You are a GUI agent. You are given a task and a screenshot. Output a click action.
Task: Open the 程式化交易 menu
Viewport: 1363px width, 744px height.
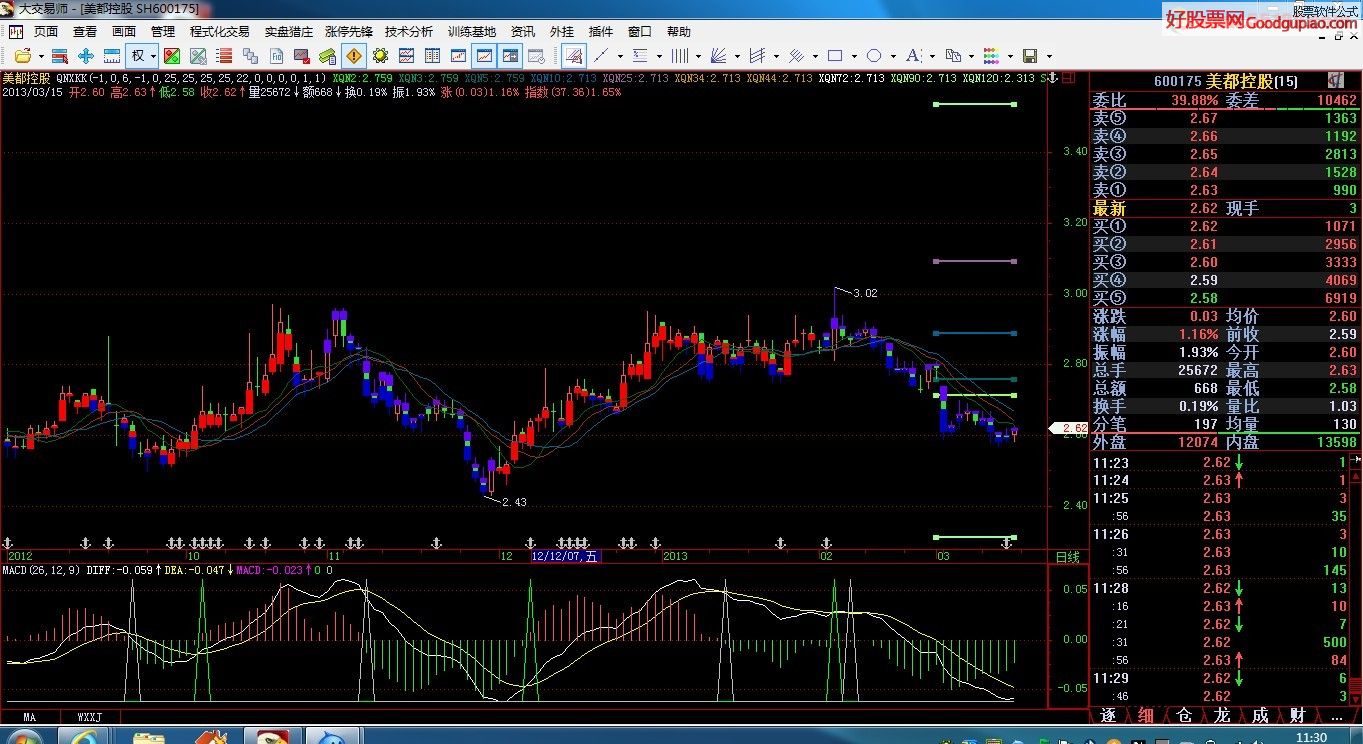220,32
